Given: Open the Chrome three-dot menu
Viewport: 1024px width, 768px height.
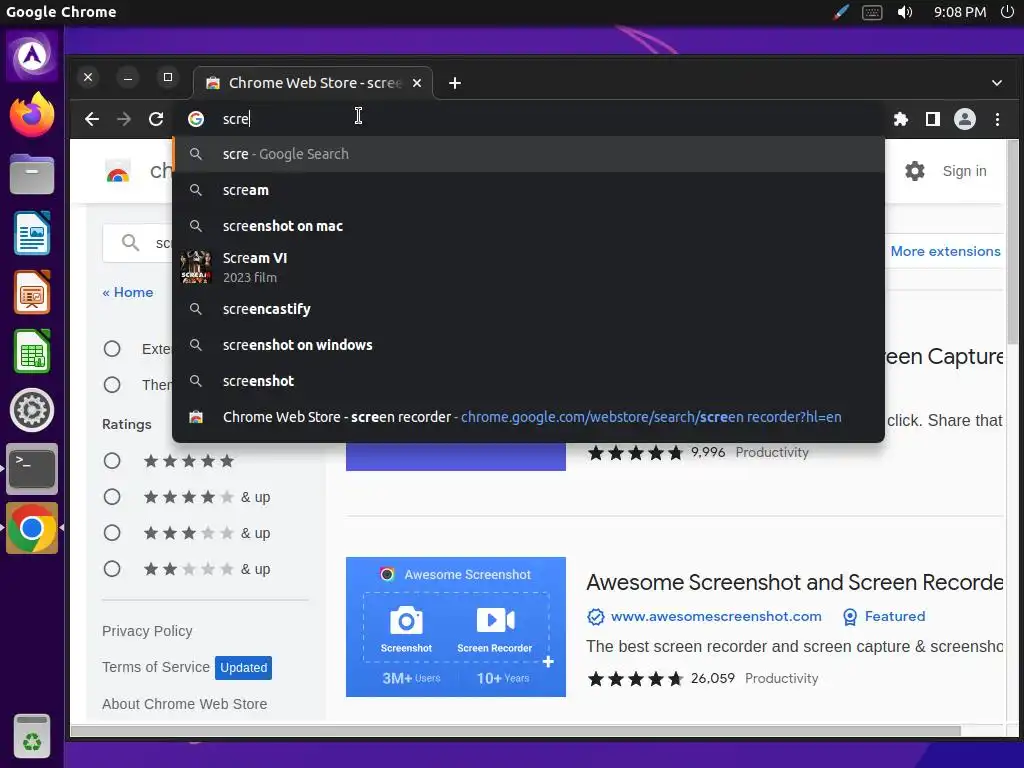Looking at the screenshot, I should tap(997, 119).
